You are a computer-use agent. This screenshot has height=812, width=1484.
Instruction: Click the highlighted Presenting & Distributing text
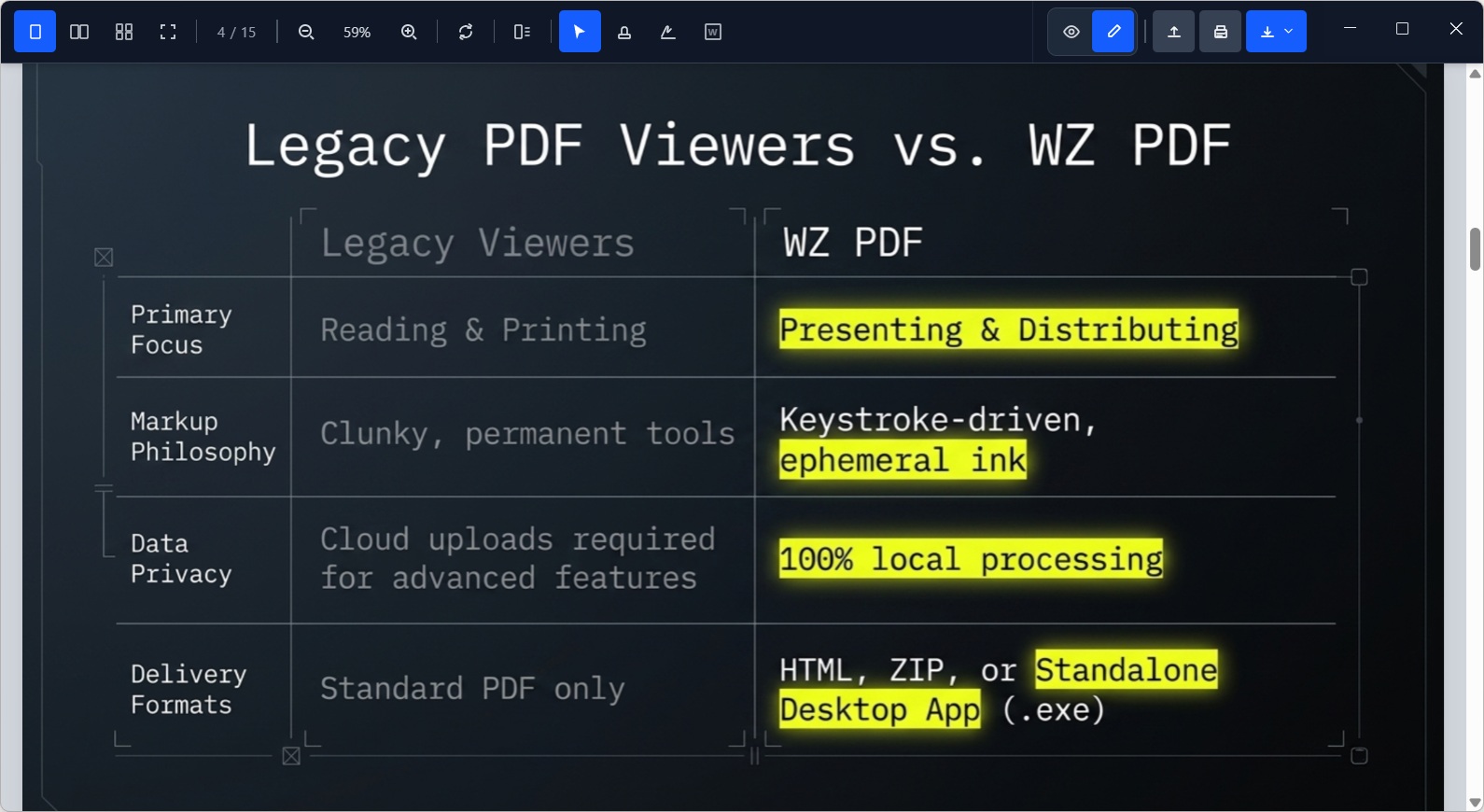tap(1009, 329)
